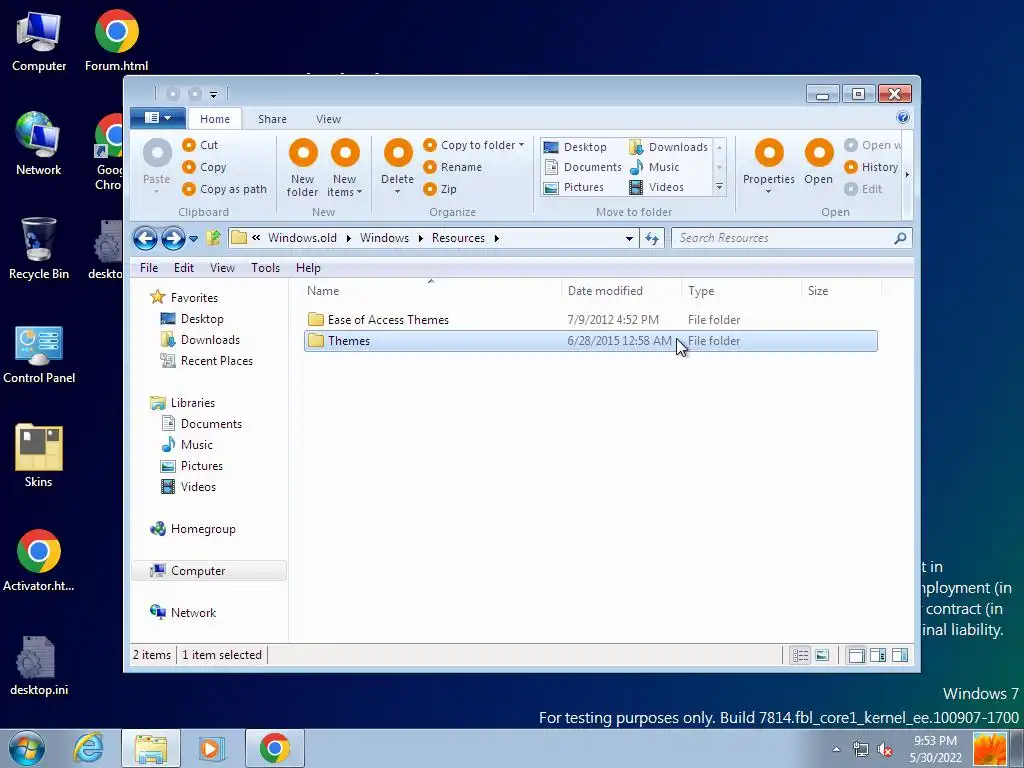Choose Downloads in Move to folder gallery
This screenshot has width=1024, height=768.
tap(668, 147)
